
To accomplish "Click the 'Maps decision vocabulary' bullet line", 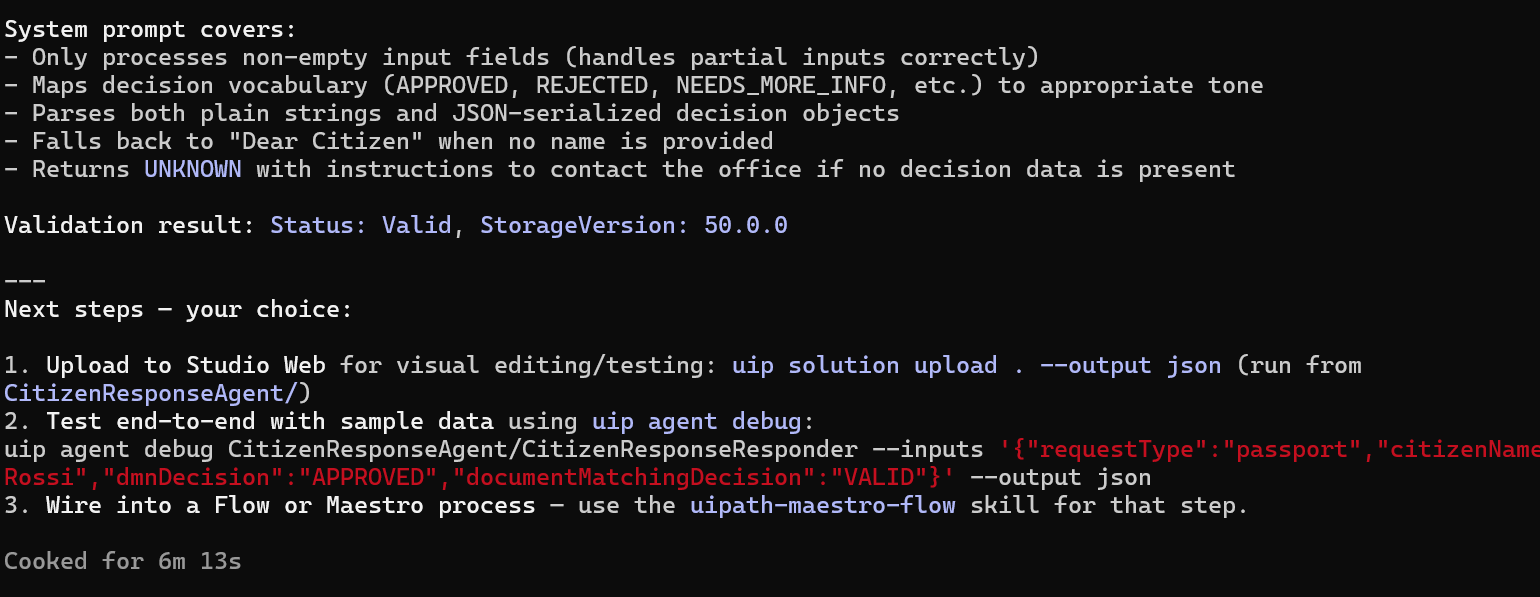I will coord(634,85).
